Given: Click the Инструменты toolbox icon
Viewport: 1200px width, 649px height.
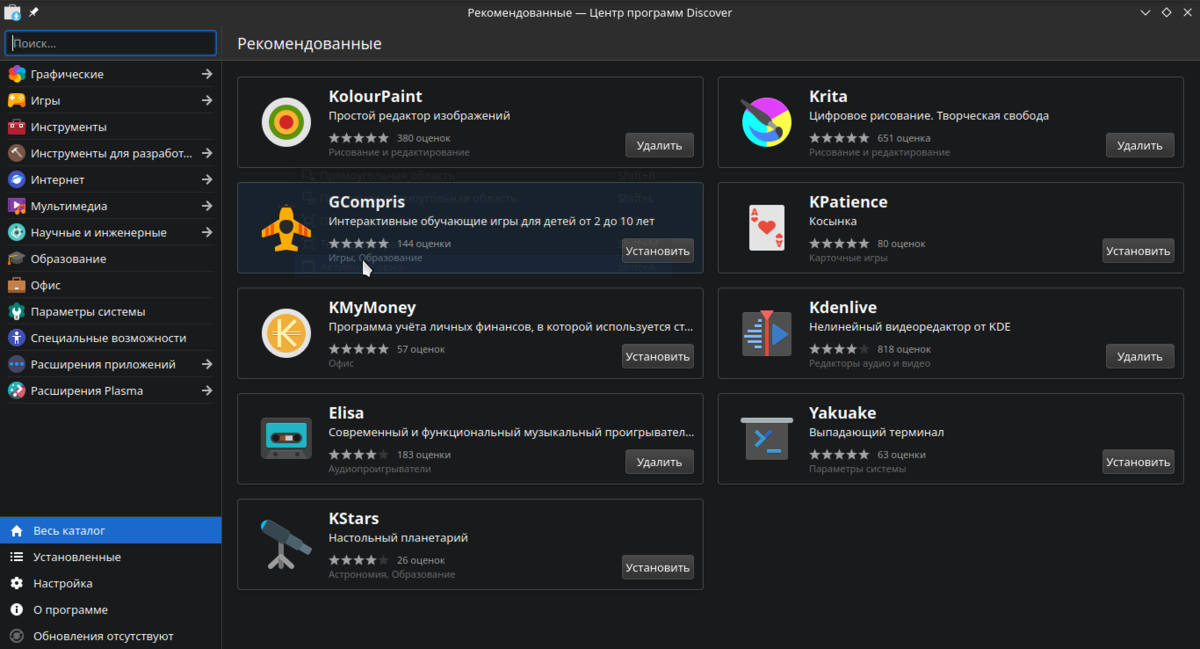Looking at the screenshot, I should [16, 127].
